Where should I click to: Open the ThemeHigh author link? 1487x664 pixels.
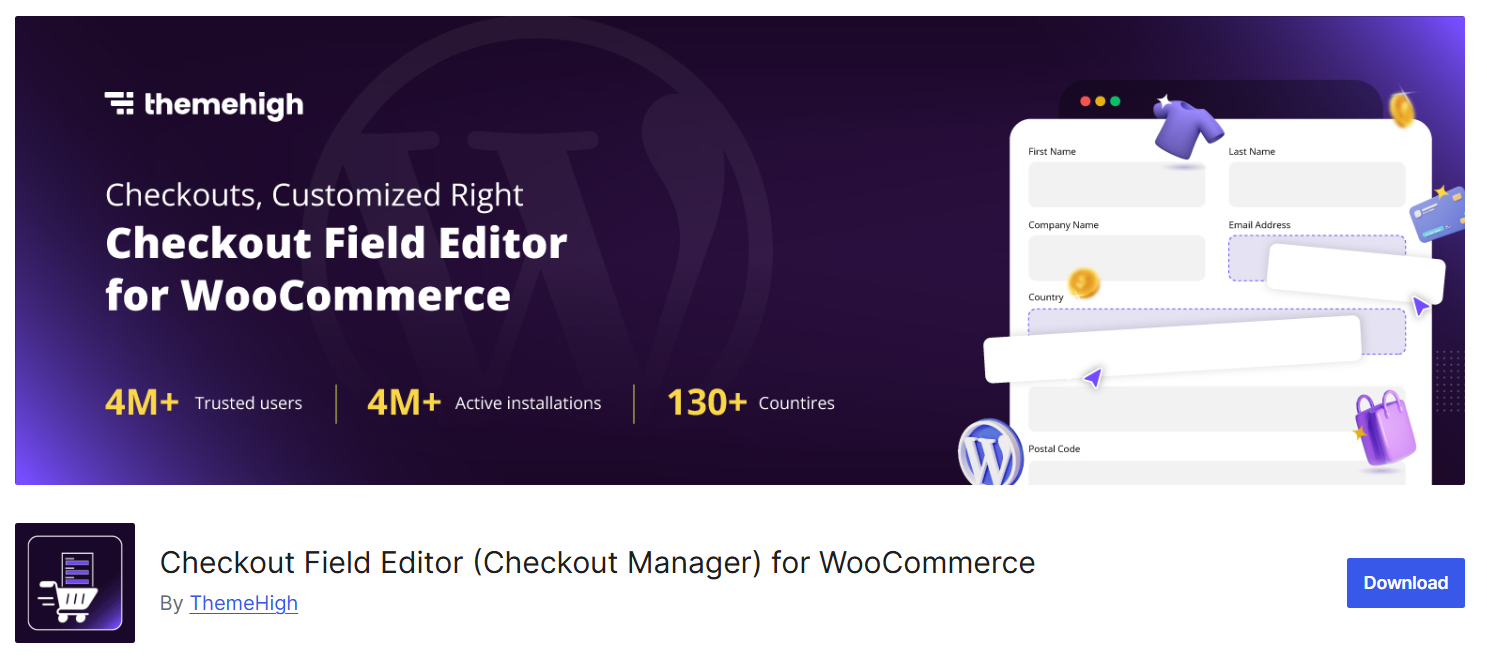[243, 603]
